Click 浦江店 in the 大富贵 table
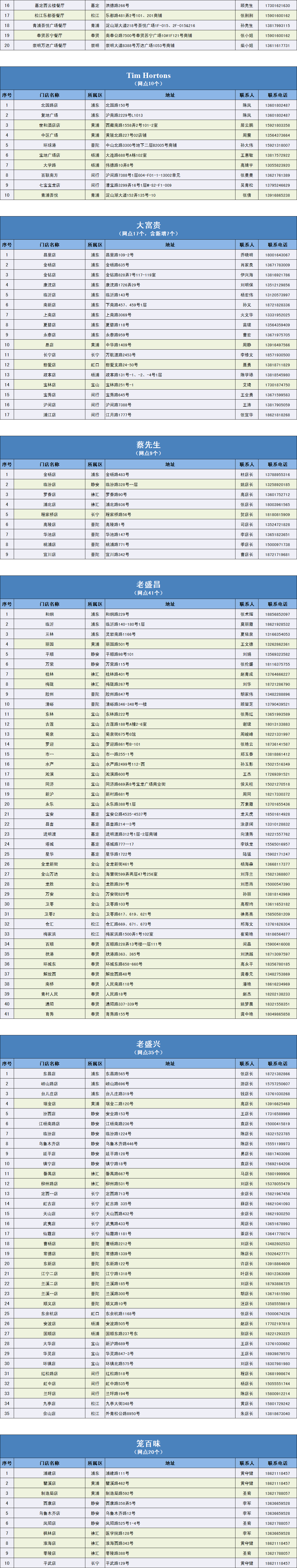This screenshot has width=297, height=1568. click(x=49, y=415)
